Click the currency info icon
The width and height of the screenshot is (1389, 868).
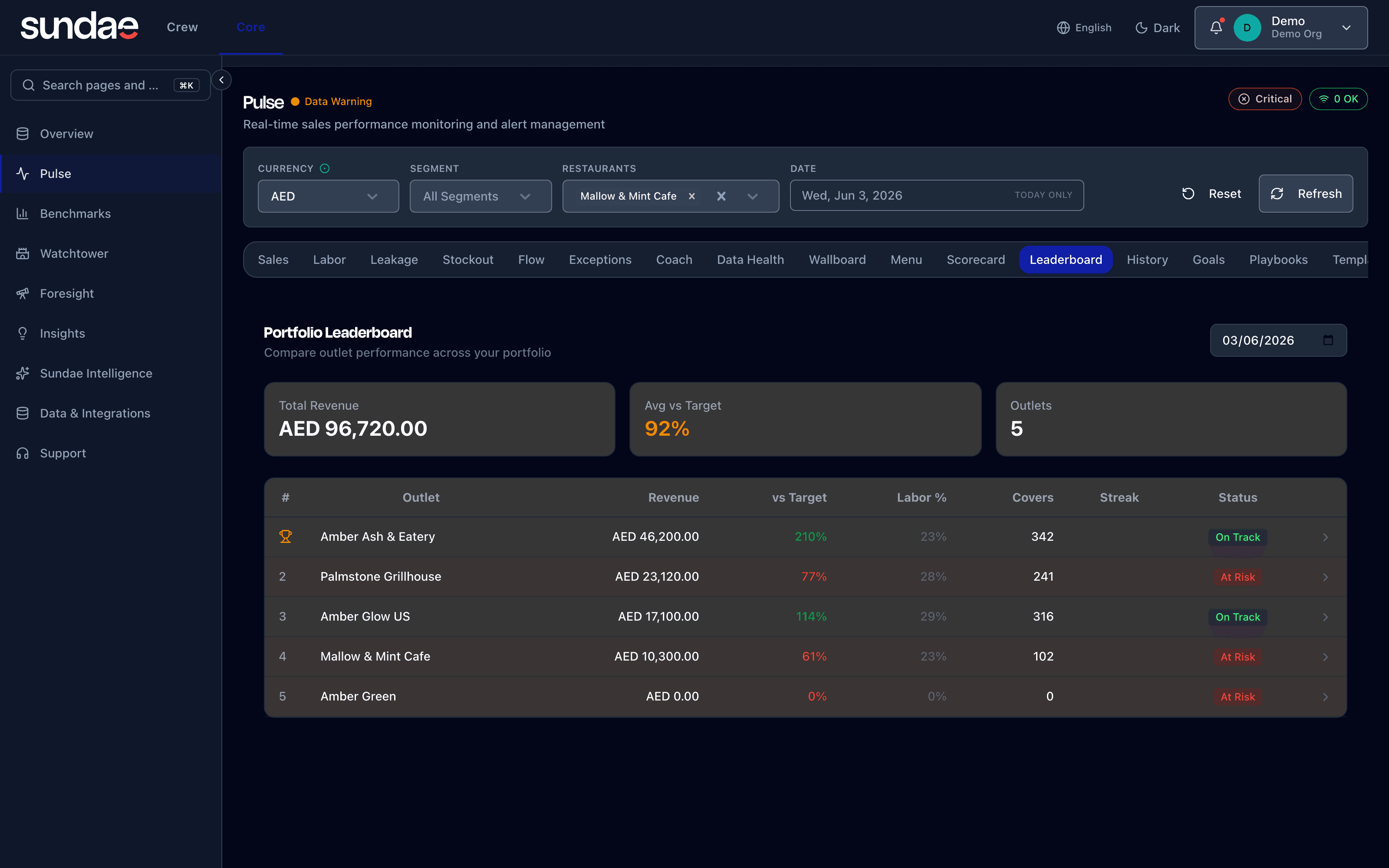pos(324,168)
